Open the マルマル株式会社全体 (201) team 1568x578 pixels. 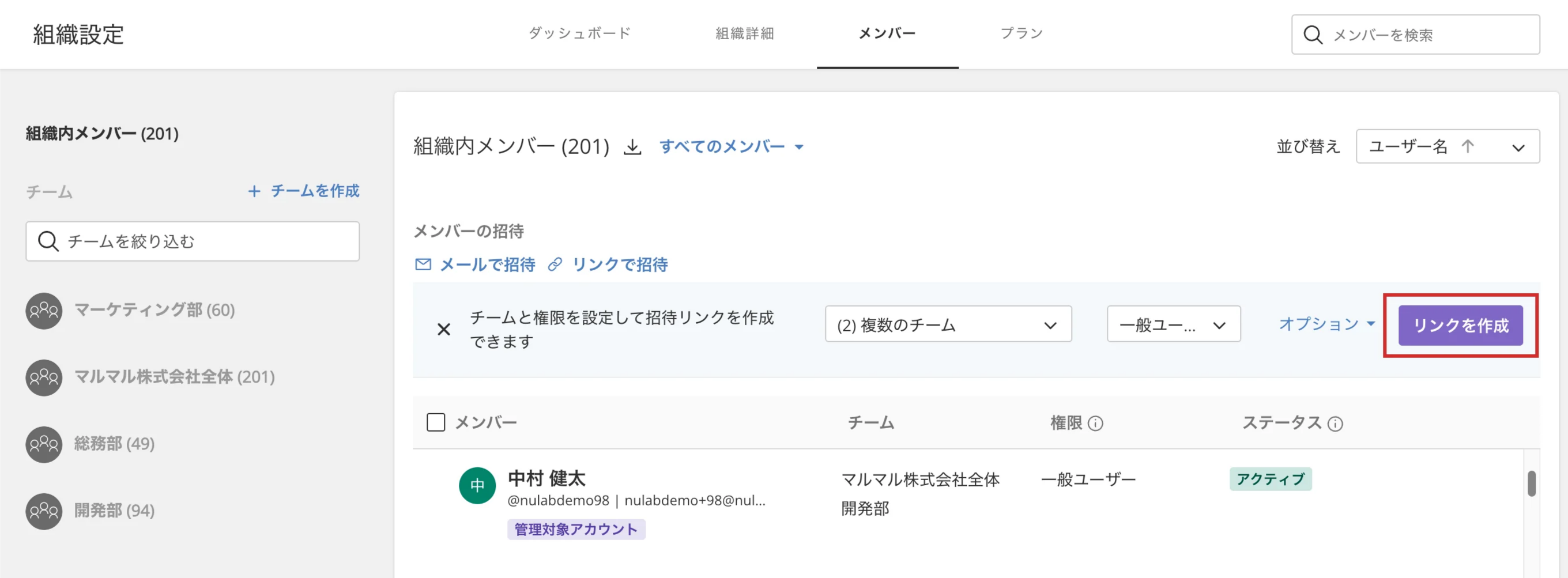174,377
